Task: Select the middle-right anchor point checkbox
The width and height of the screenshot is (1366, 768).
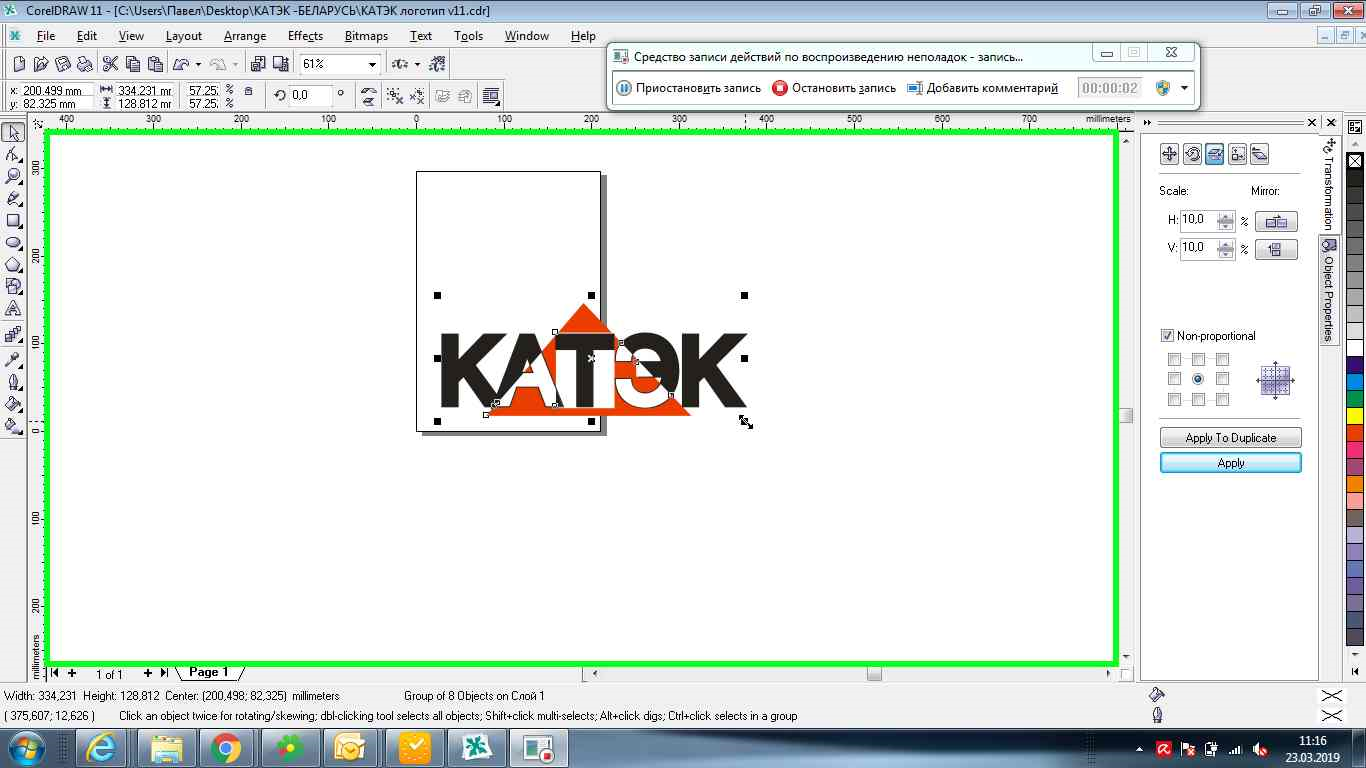Action: 1222,379
